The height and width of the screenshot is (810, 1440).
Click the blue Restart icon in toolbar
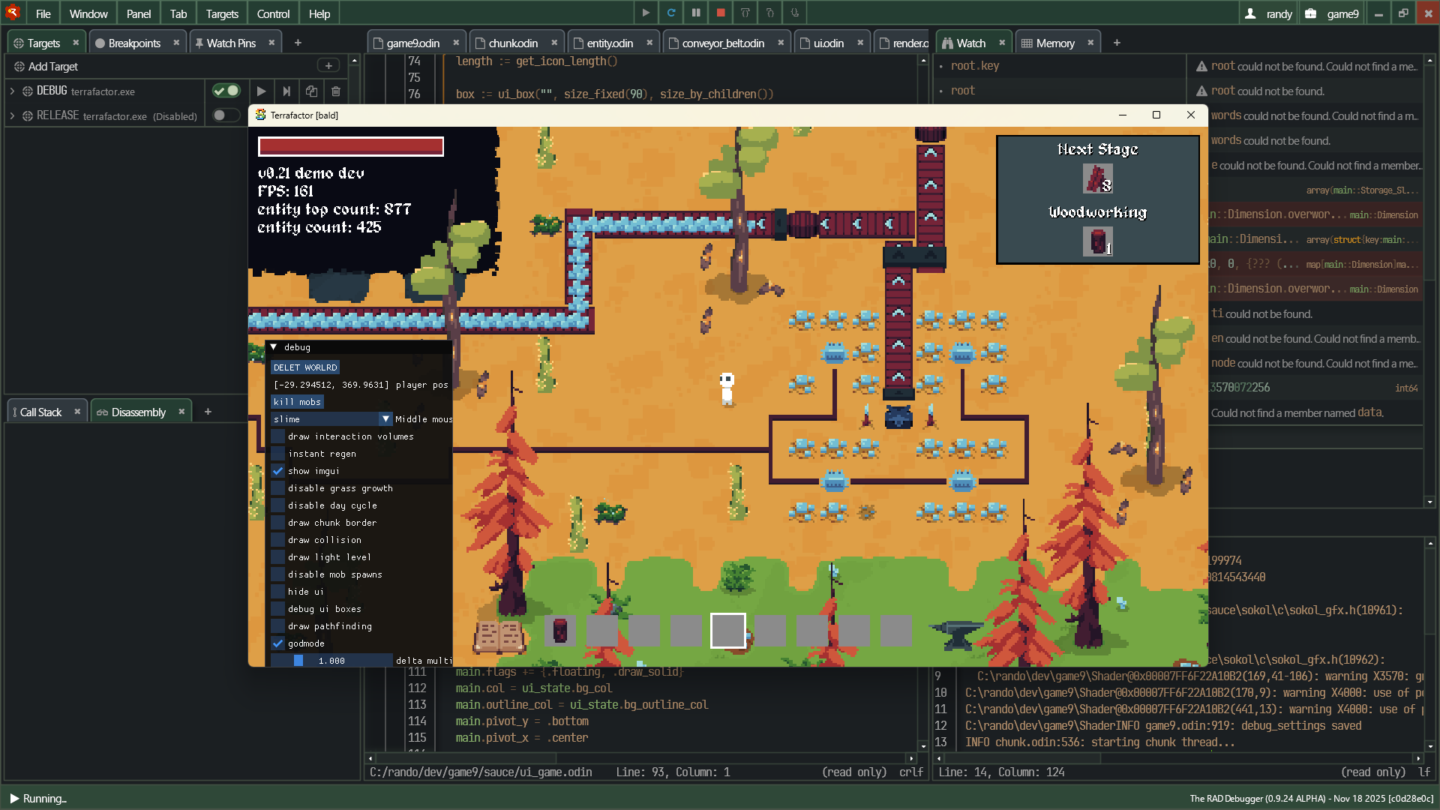coord(671,13)
